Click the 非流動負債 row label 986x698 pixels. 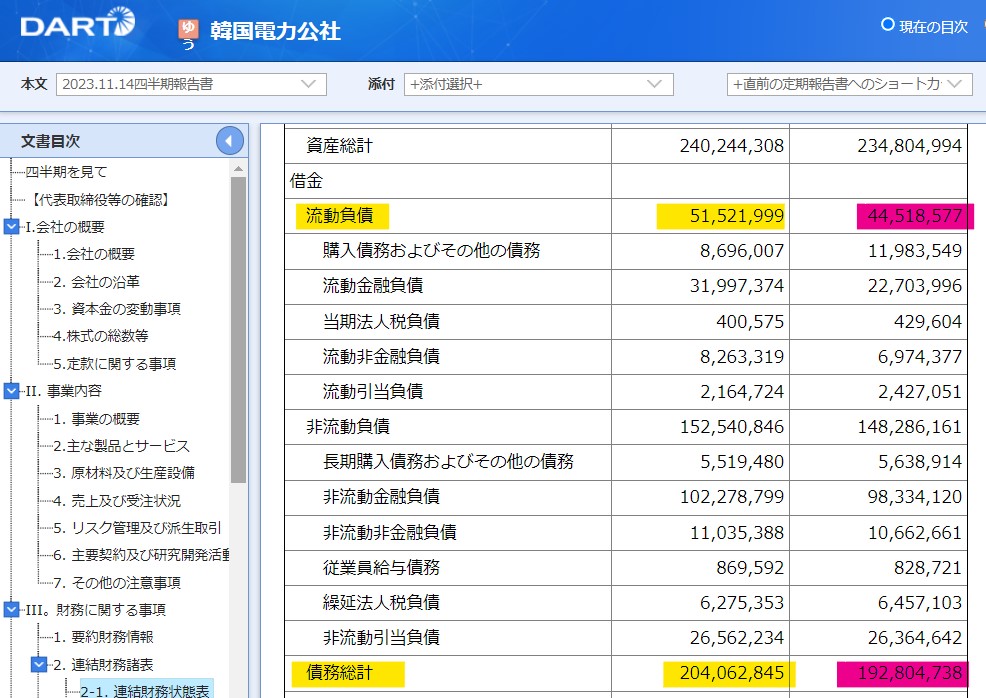(x=348, y=426)
